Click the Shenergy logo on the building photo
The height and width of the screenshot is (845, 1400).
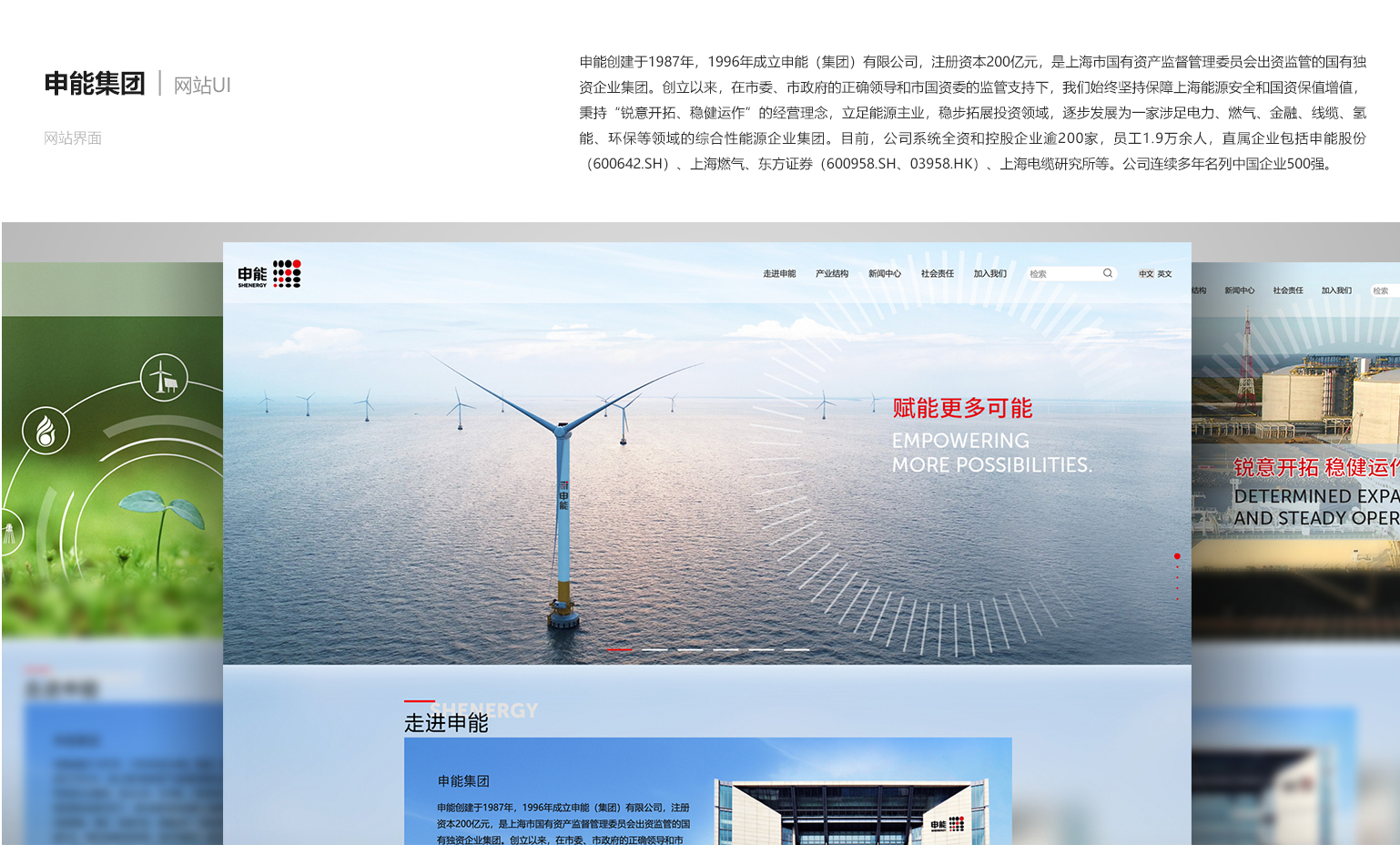(947, 824)
